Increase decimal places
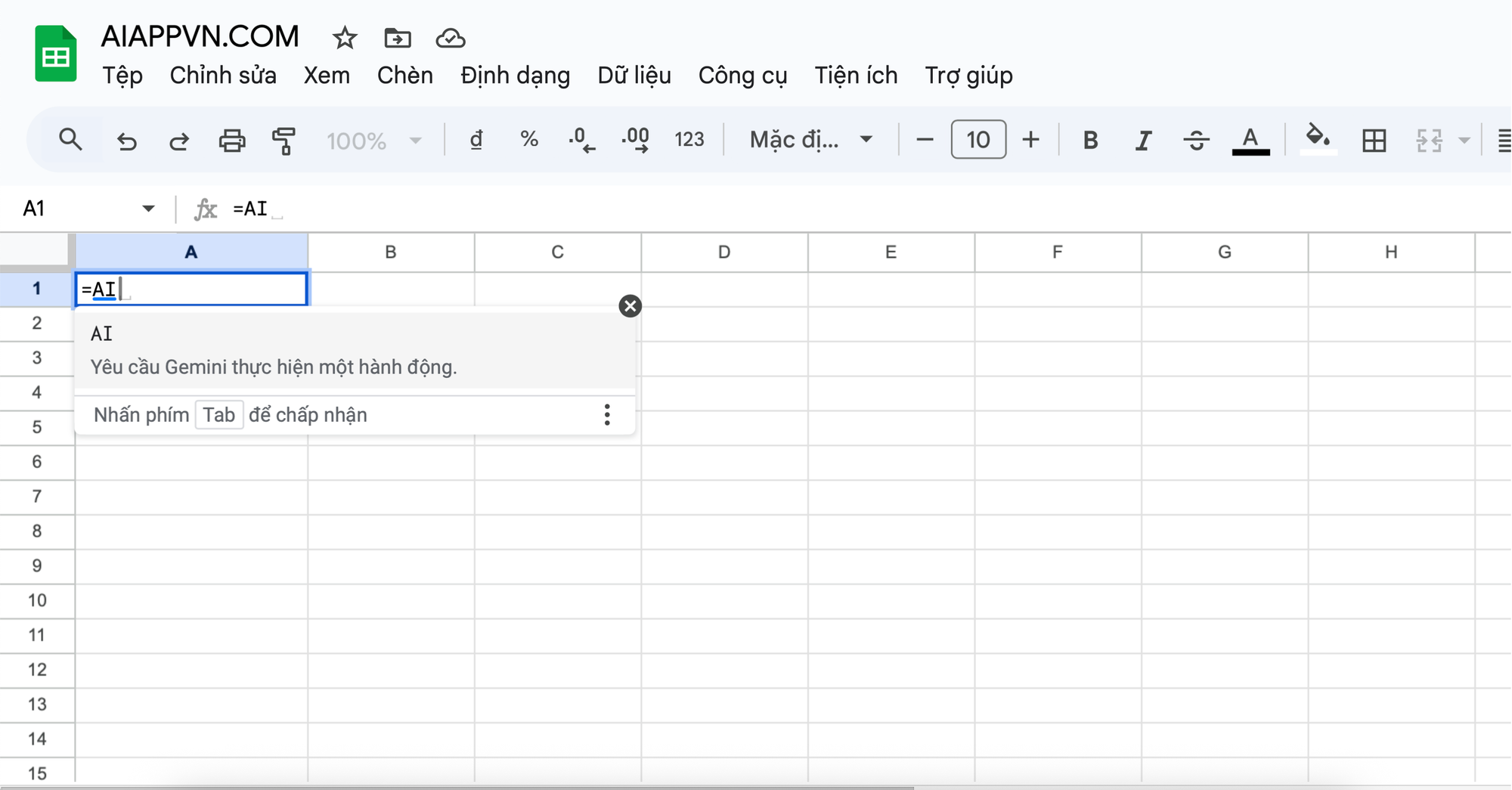 tap(635, 140)
